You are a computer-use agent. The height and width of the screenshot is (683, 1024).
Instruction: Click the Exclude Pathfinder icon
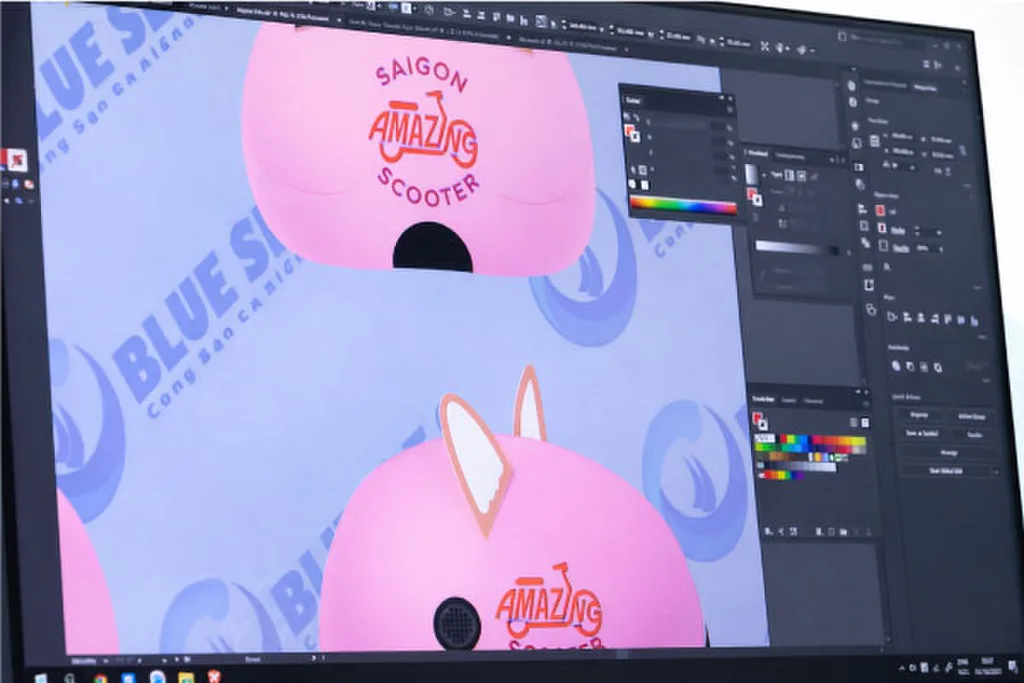938,368
